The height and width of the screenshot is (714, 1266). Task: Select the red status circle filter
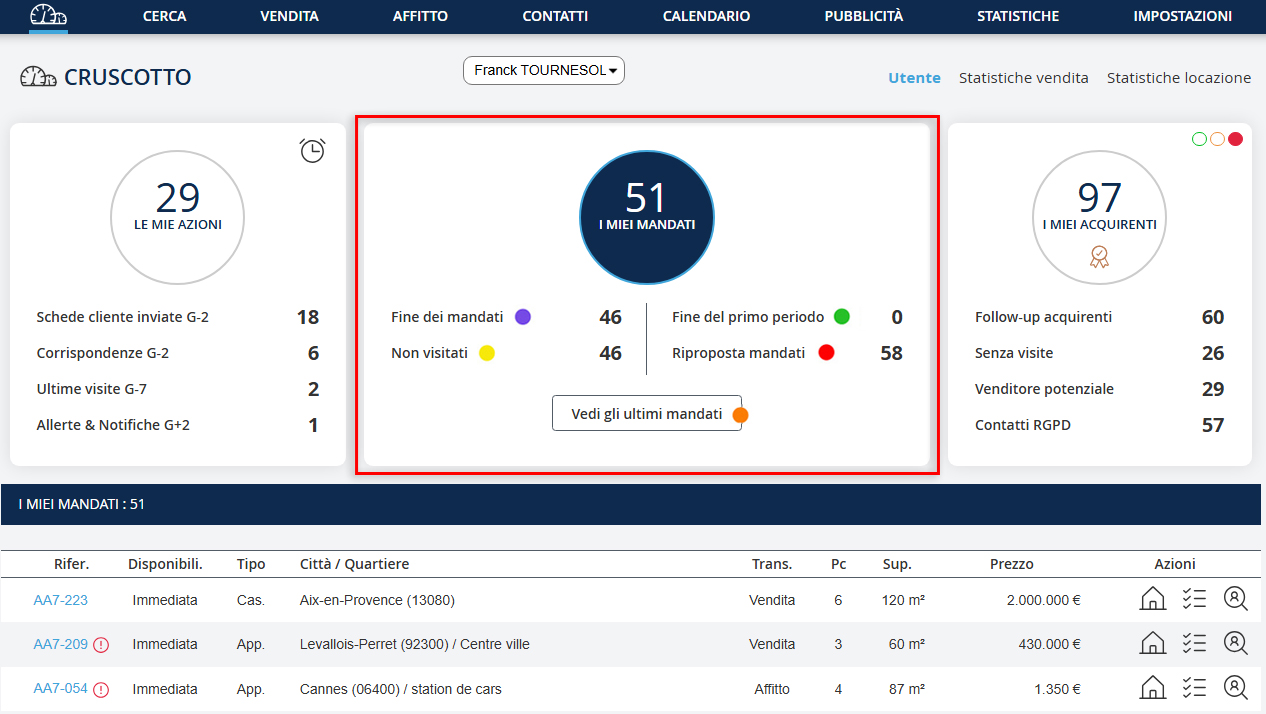tap(1235, 139)
